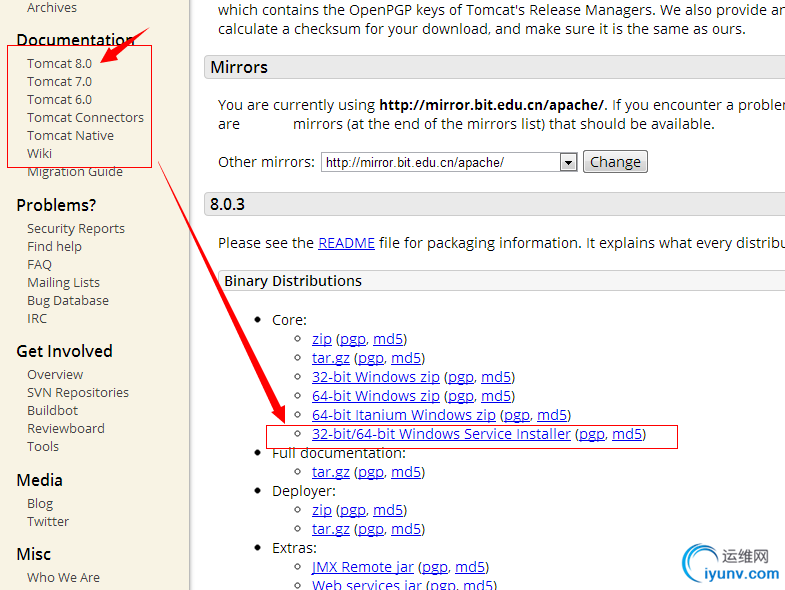Screen dimensions: 785x590
Task: Open Security Reports page
Action: 76,229
